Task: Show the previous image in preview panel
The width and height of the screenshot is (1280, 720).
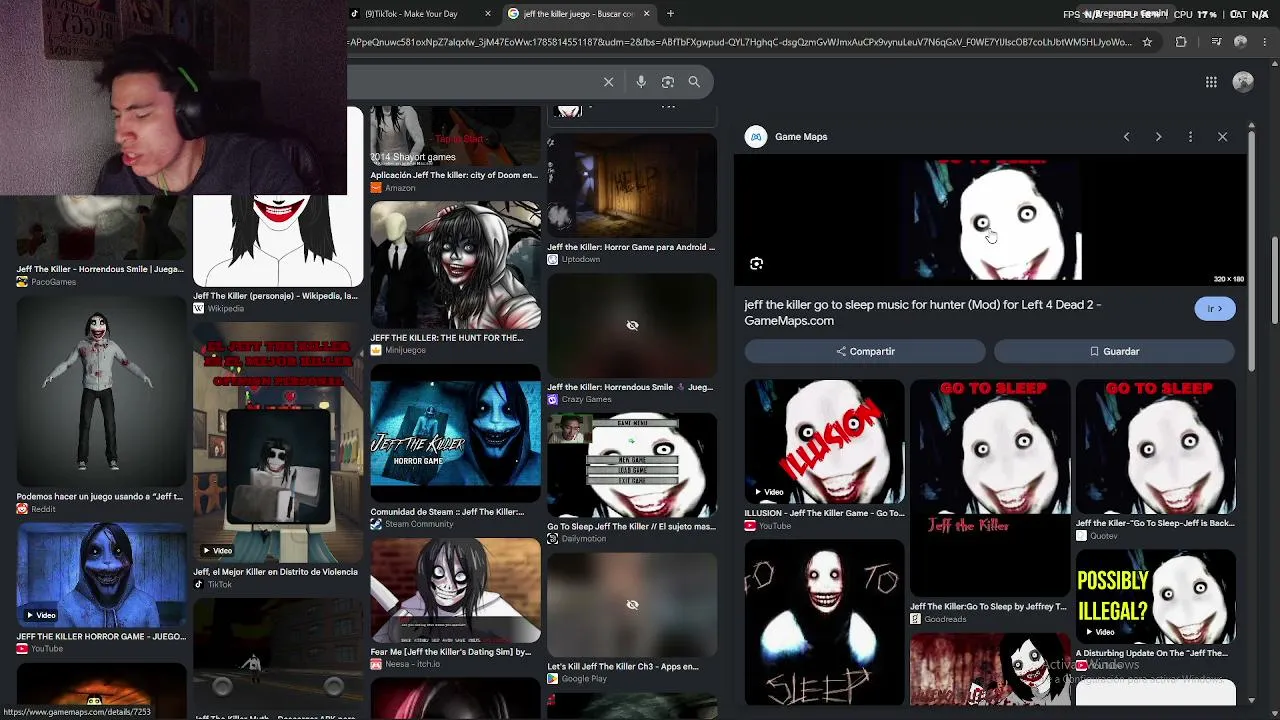Action: tap(1126, 137)
